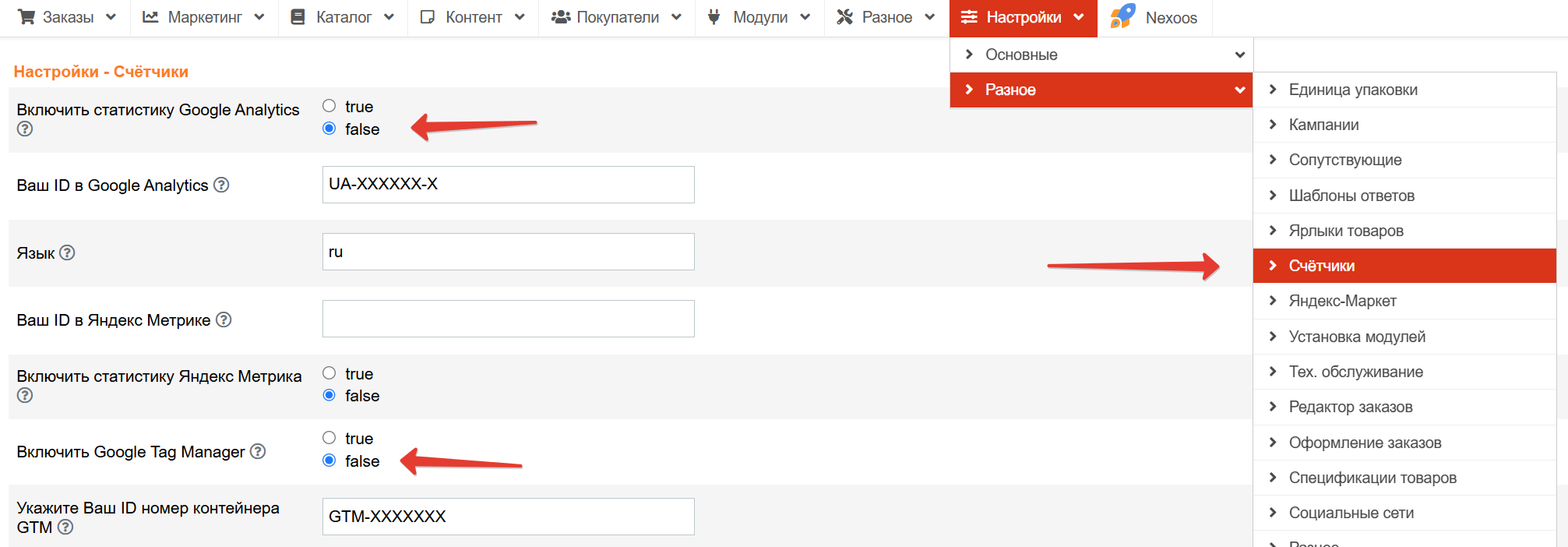Click the shopping cart icon for Заказы
This screenshot has height=547, width=1568.
[26, 17]
